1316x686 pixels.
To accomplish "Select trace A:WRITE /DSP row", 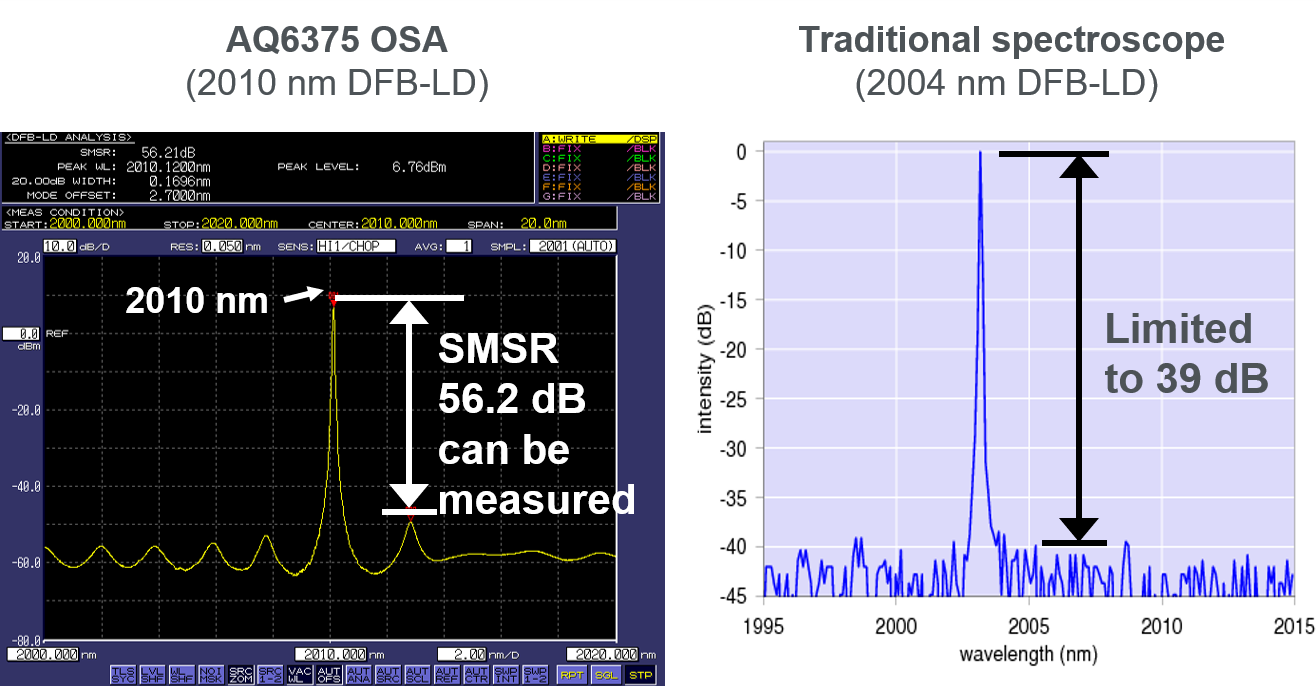I will 599,140.
